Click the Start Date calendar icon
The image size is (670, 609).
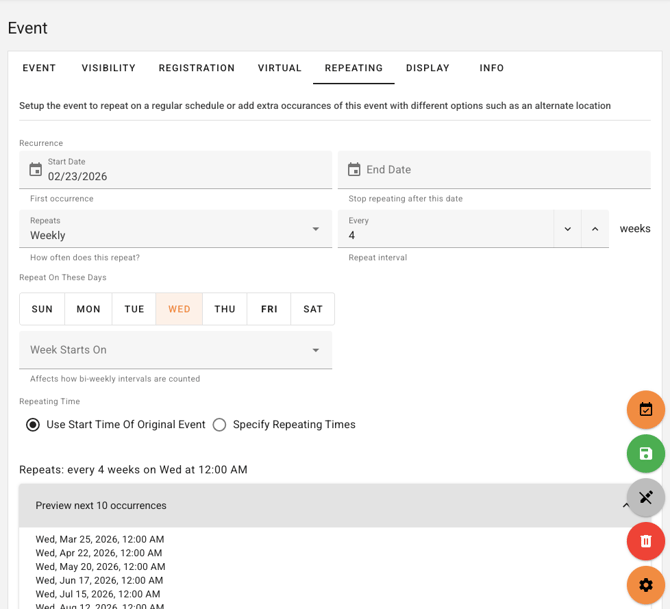[x=36, y=170]
